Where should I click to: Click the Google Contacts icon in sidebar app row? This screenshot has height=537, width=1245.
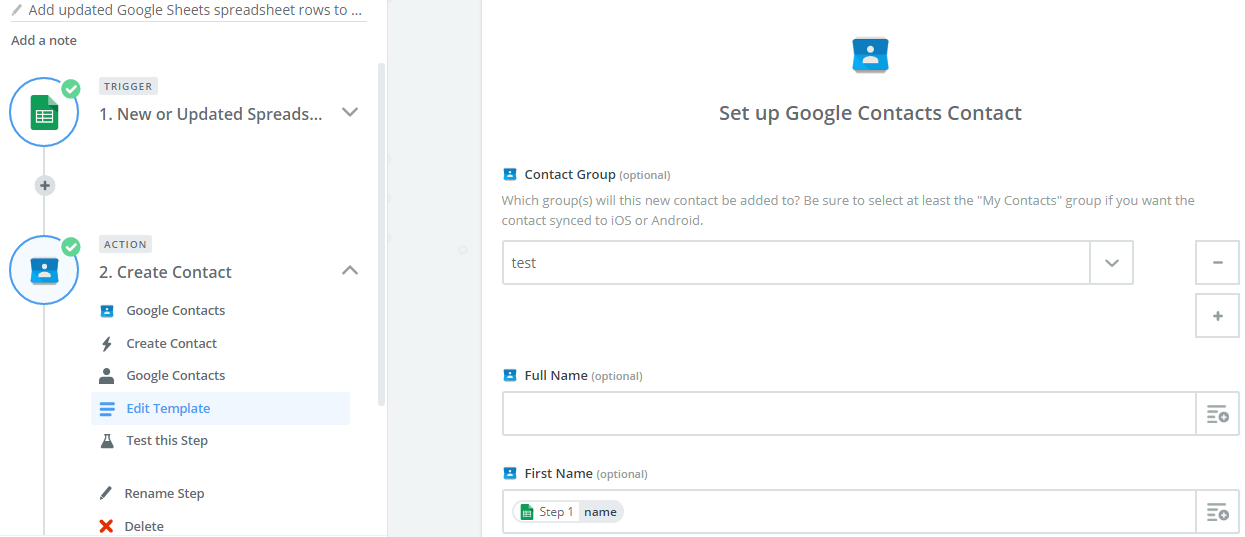pos(107,311)
